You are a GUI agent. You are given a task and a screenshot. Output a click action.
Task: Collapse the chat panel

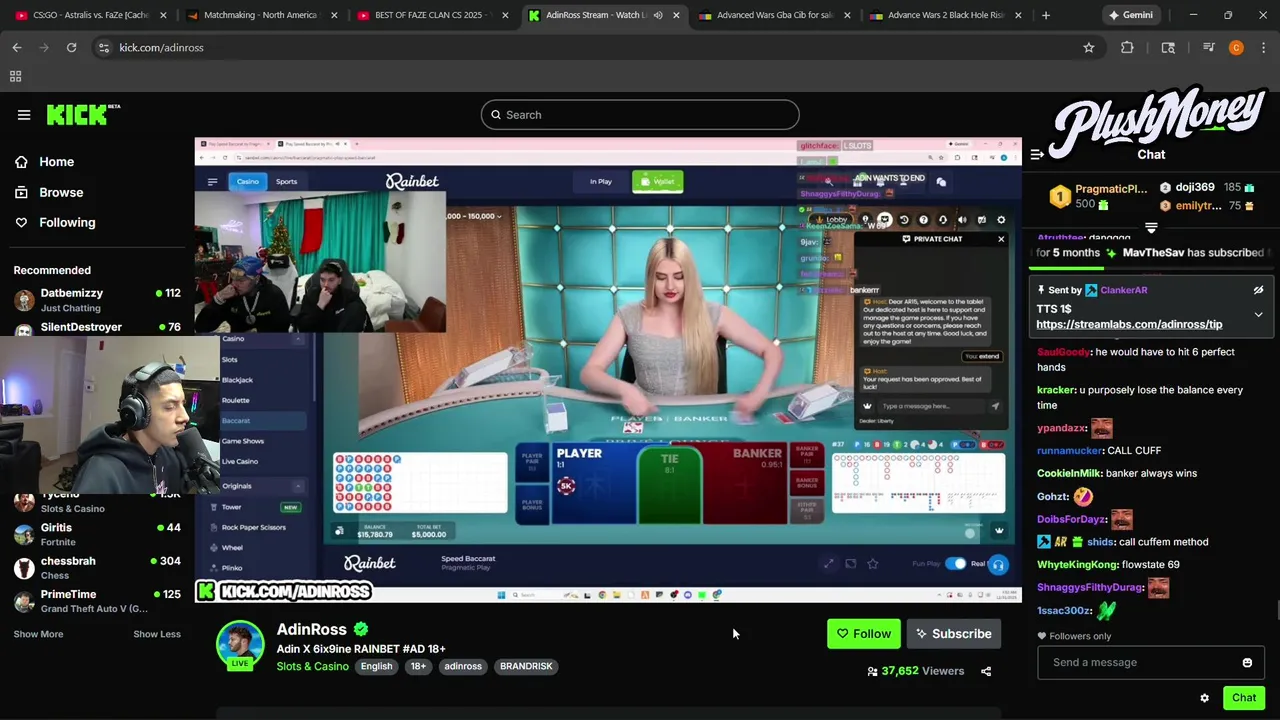click(1037, 154)
